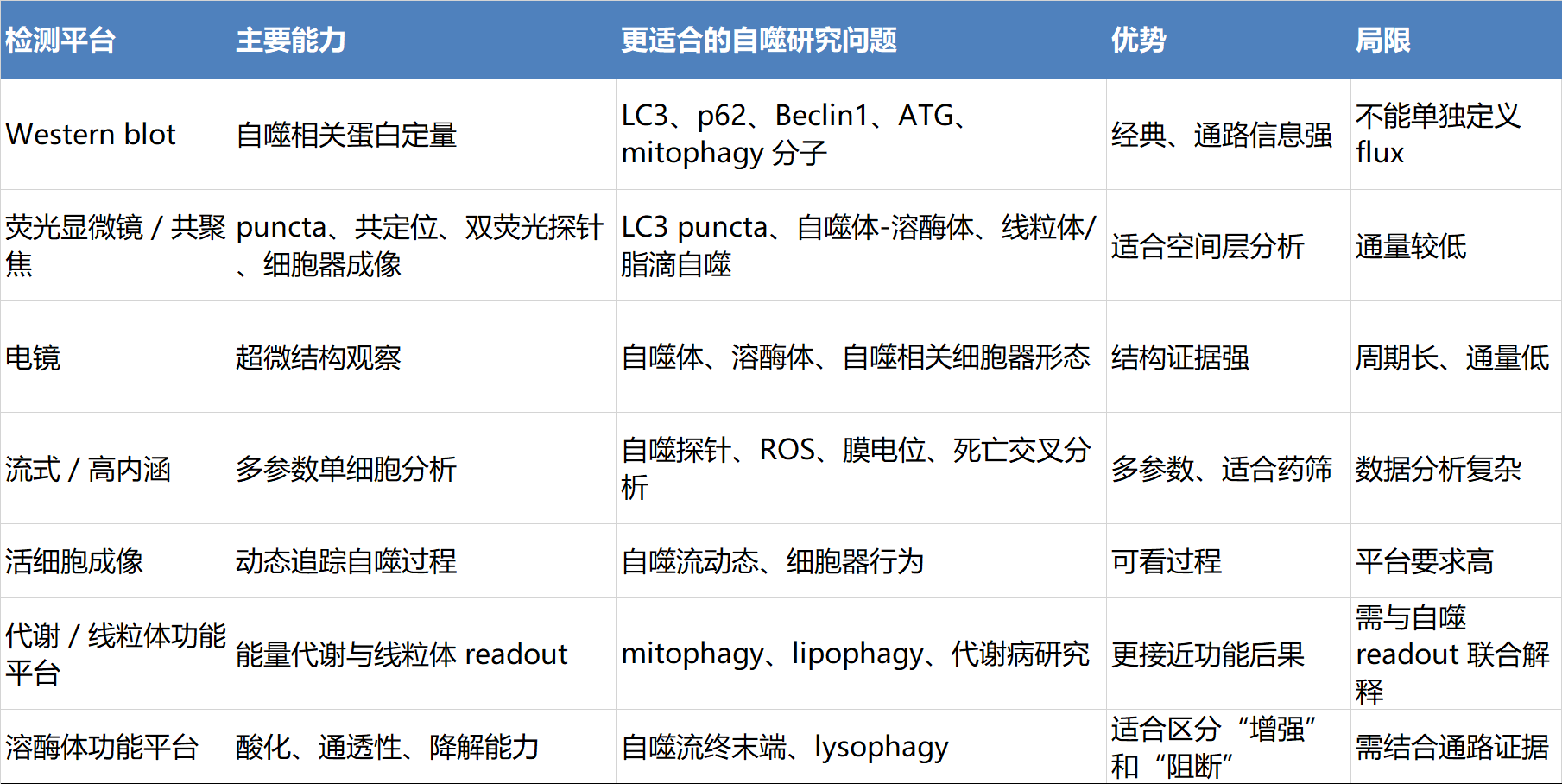This screenshot has height=784, width=1562.
Task: Select the 周期长、通量低 cell
Action: tap(1451, 357)
